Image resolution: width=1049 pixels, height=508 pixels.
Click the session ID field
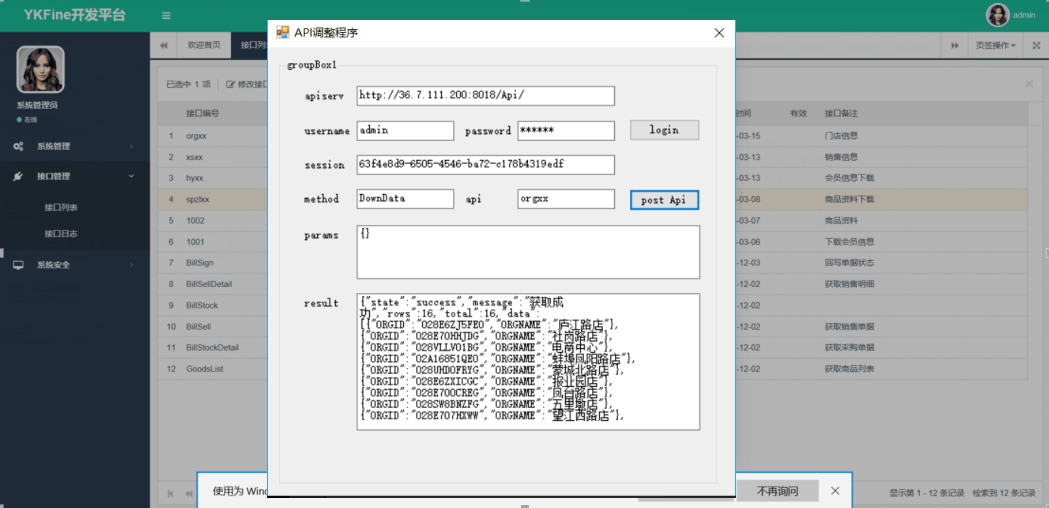pyautogui.click(x=486, y=165)
